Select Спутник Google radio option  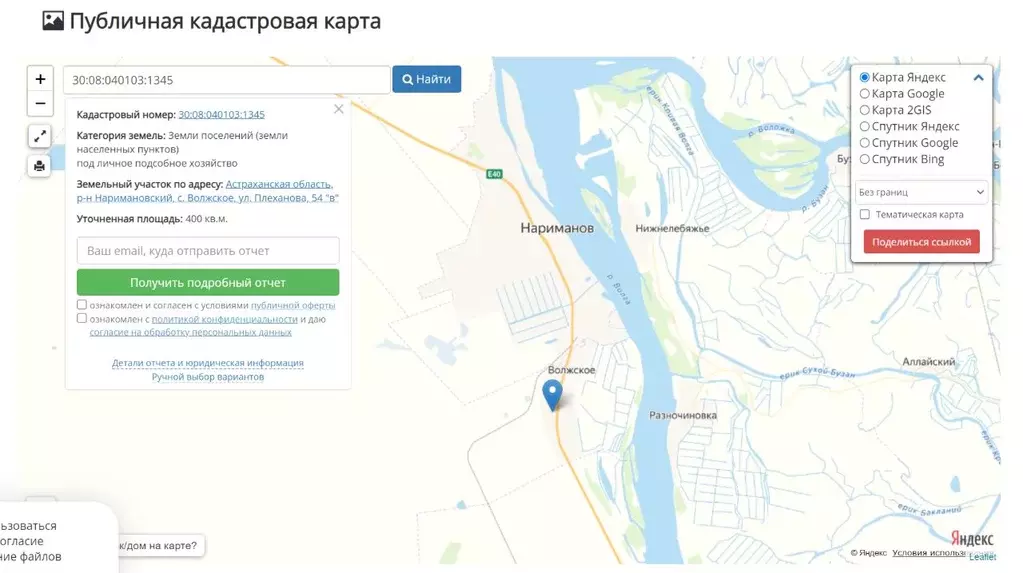click(x=864, y=143)
